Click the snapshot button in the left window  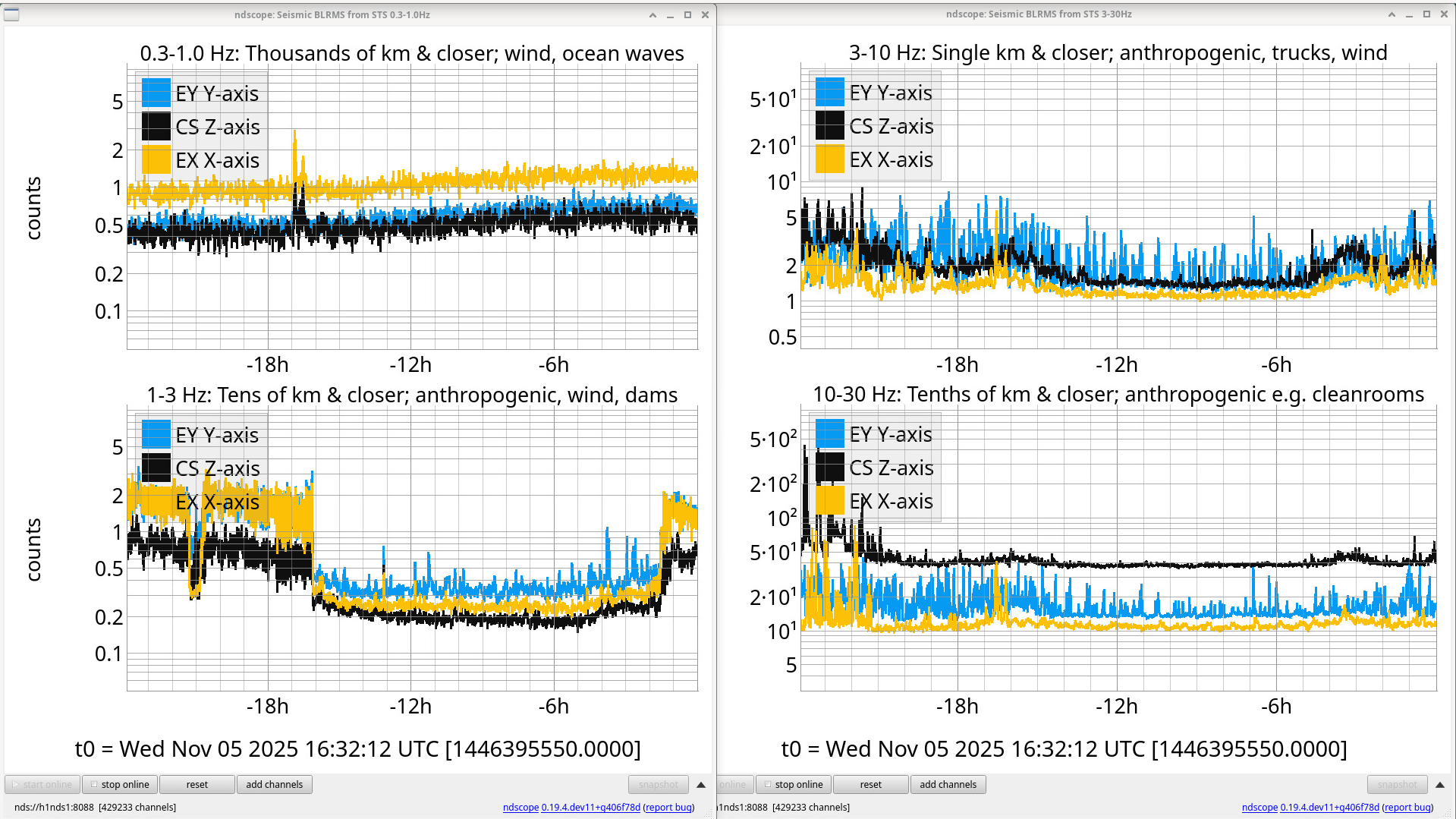[x=658, y=784]
